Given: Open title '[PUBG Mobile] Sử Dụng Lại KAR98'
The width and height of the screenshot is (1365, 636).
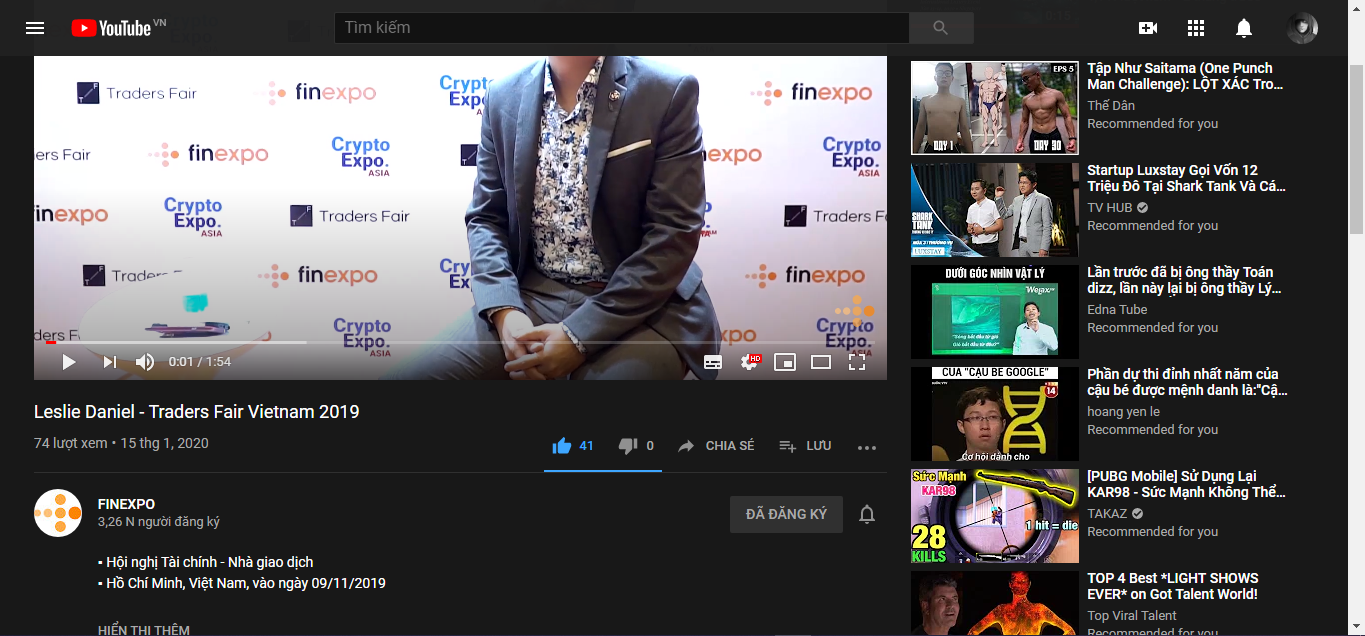Looking at the screenshot, I should click(x=1187, y=484).
